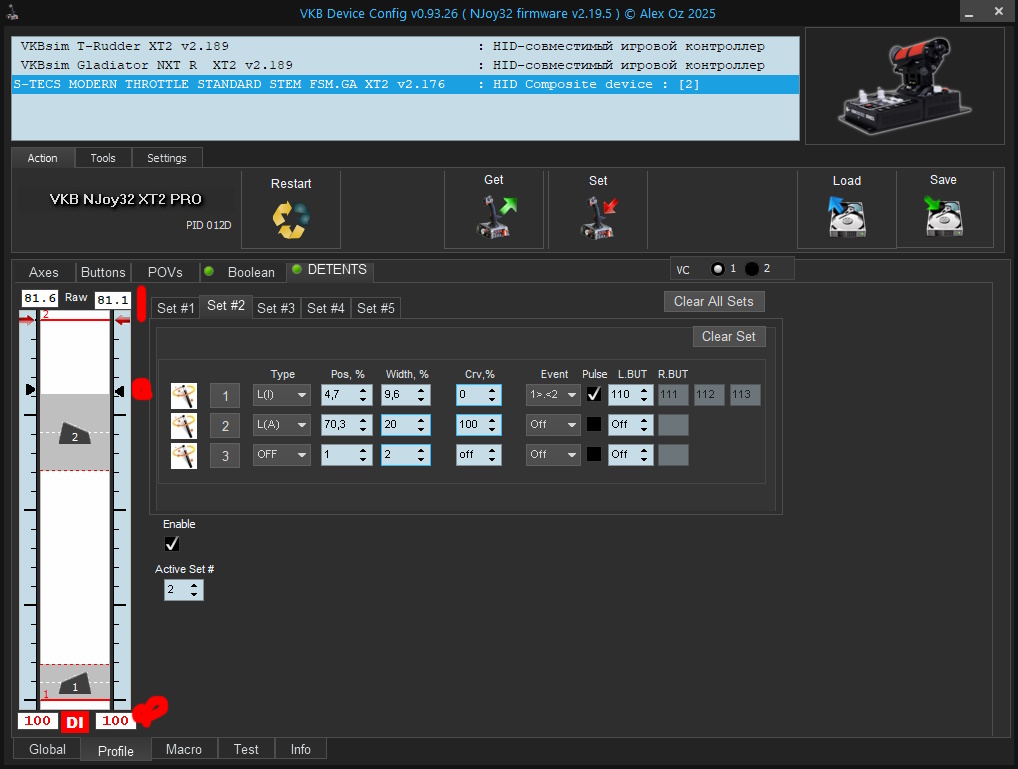Switch to the Set #3 tab
This screenshot has height=769, width=1018.
[x=276, y=308]
